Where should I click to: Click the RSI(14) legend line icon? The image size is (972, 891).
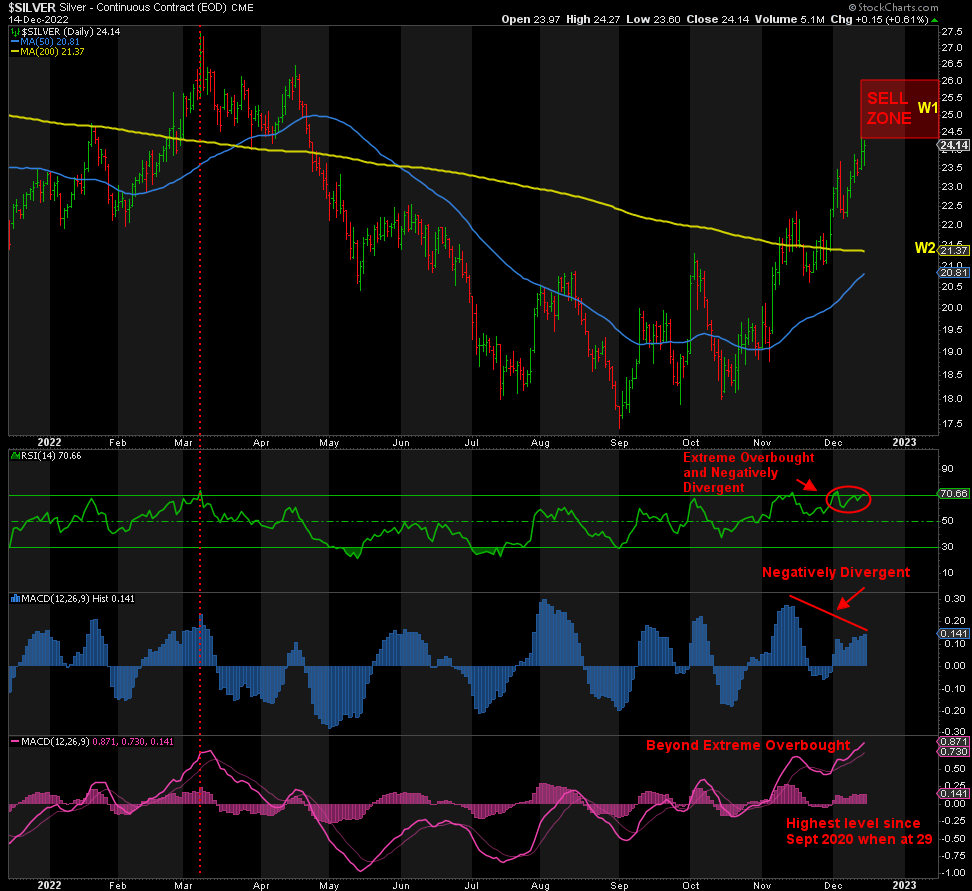coord(16,456)
